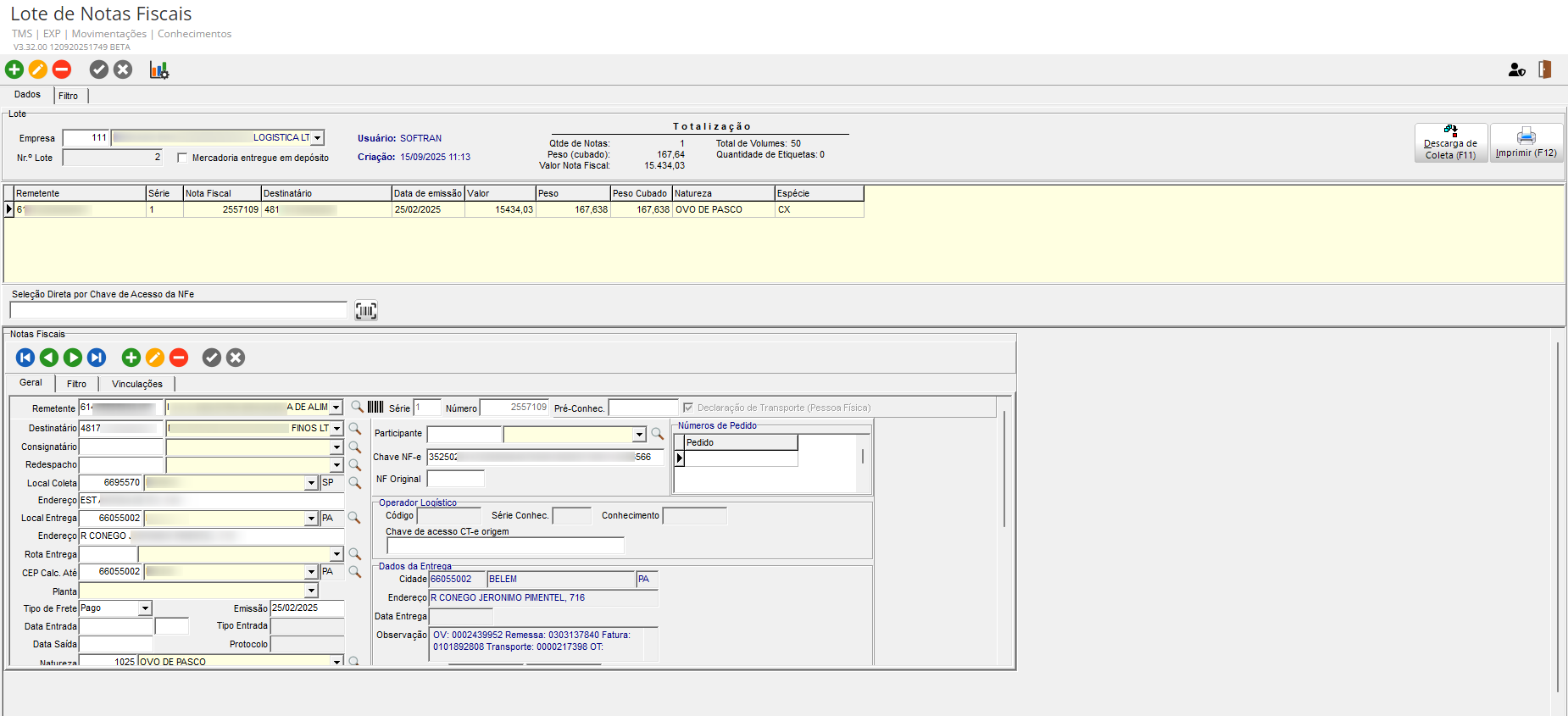Click the orange edit nota fiscal icon
1568x716 pixels.
tap(155, 358)
